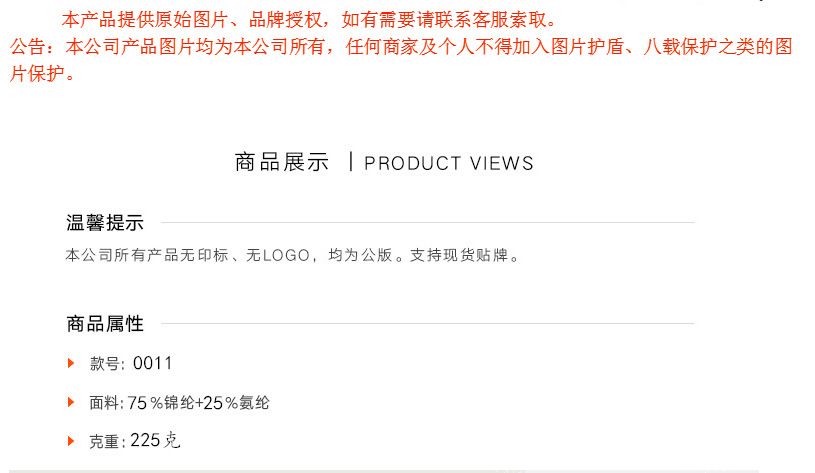Click the 75%锦纶+25%氨纶 fabric text
815x473 pixels.
(199, 403)
